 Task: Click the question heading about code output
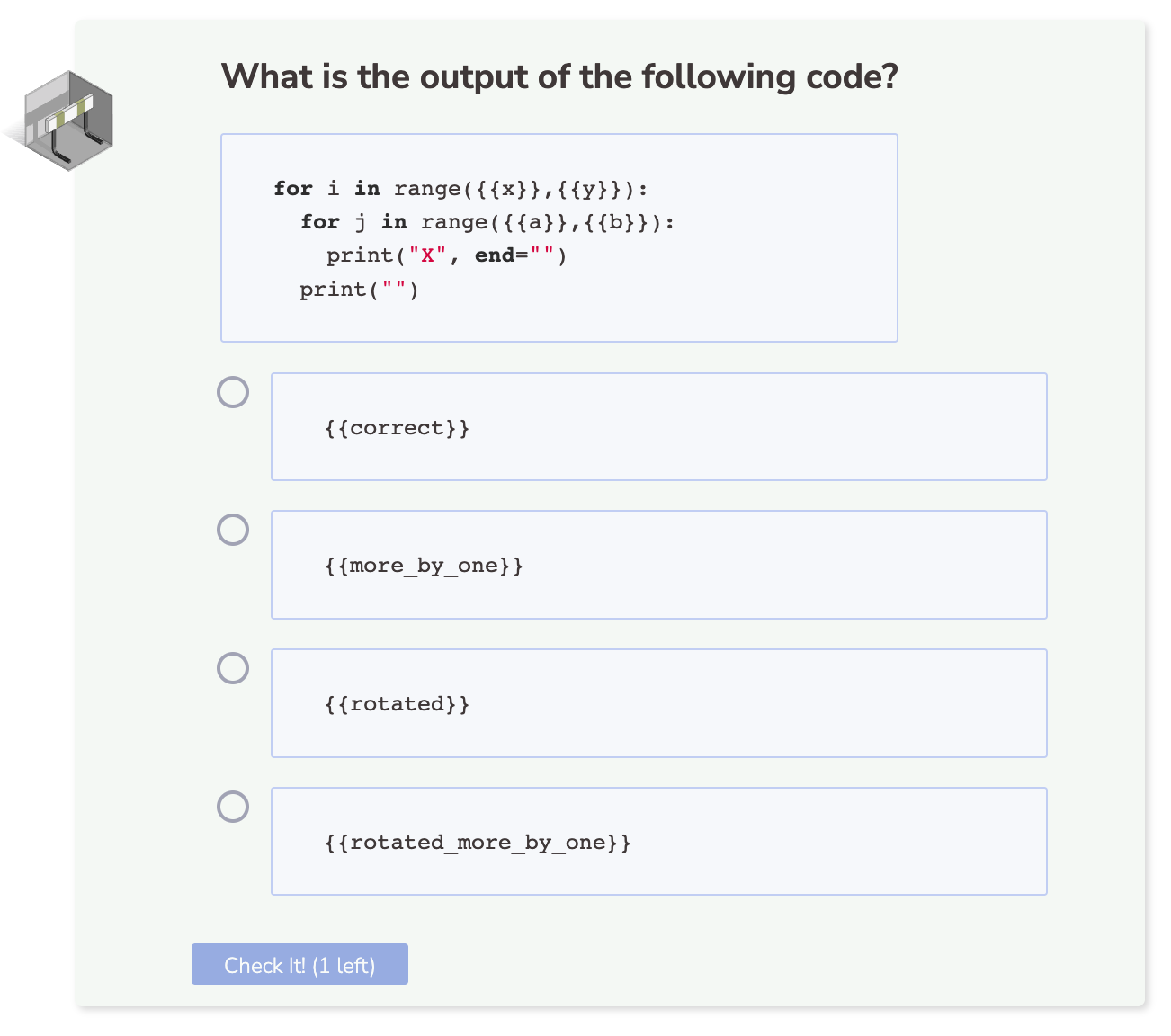coord(559,77)
